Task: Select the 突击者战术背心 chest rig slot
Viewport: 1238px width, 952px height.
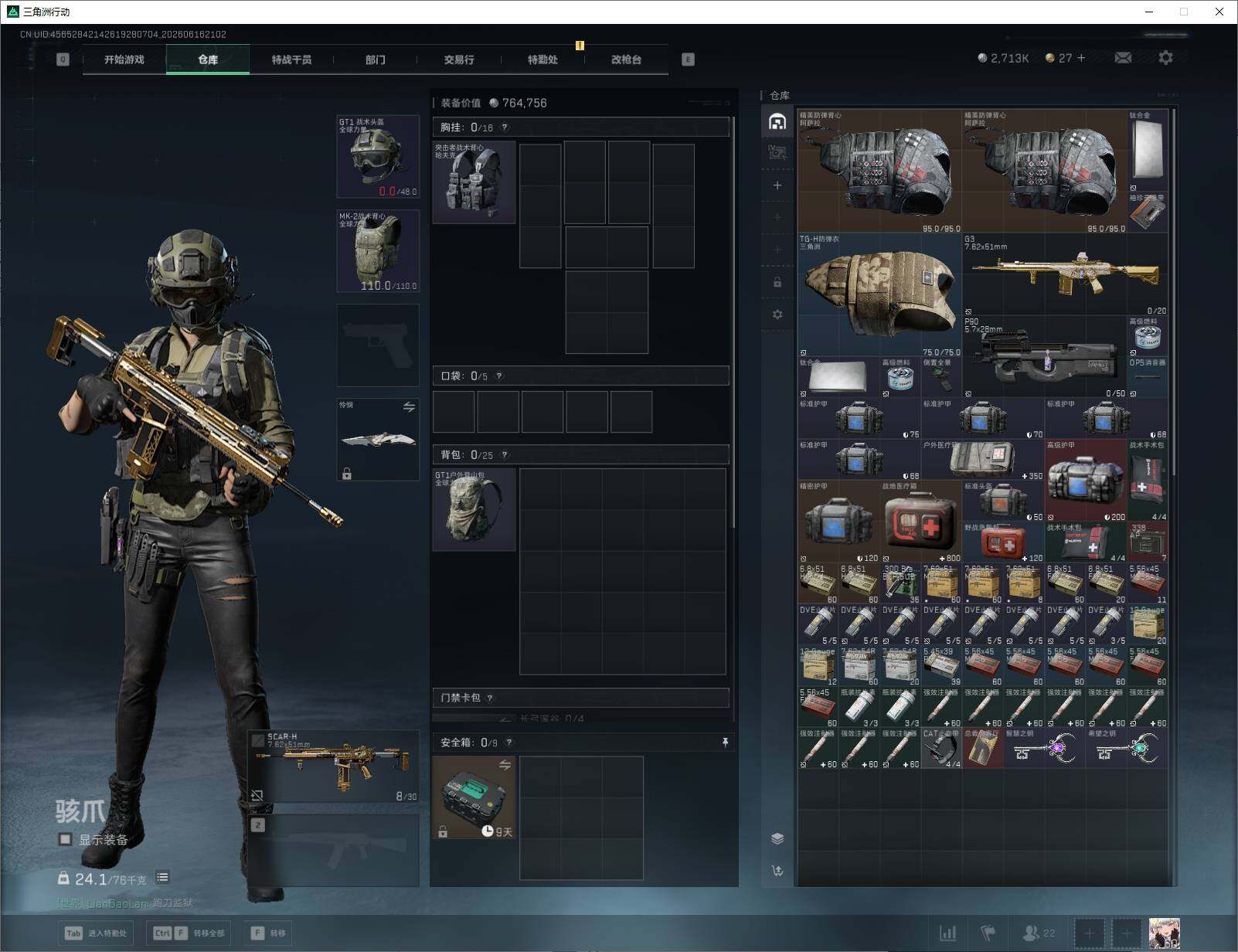Action: tap(474, 182)
